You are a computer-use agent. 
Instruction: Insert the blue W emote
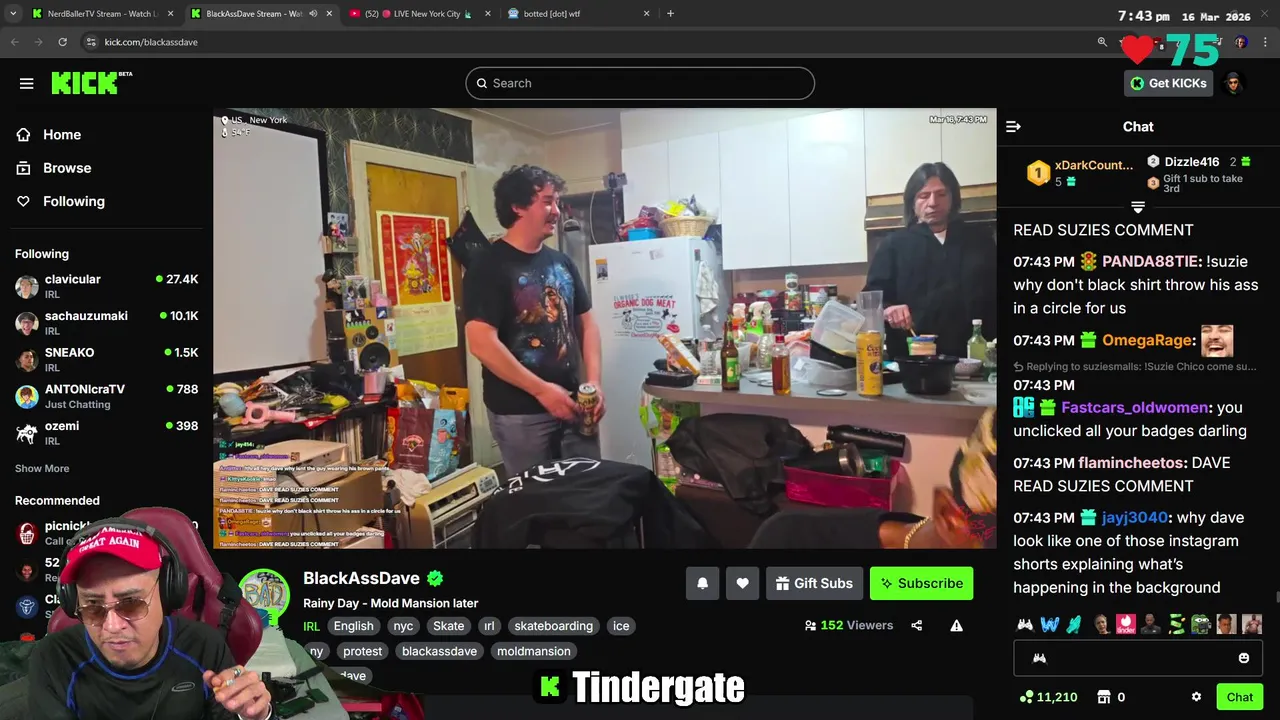coord(1049,625)
